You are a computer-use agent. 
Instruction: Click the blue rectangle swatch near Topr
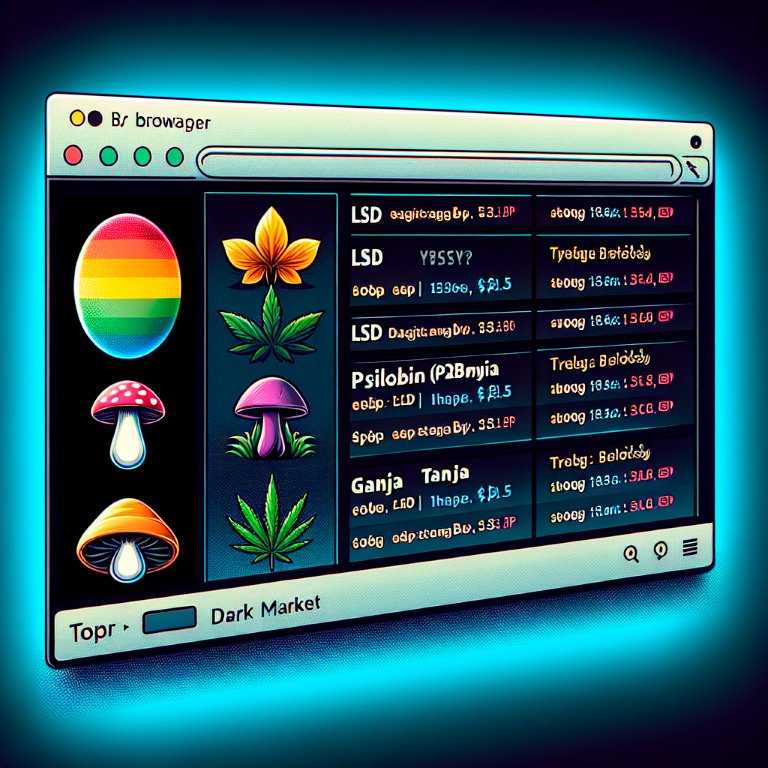(x=168, y=624)
